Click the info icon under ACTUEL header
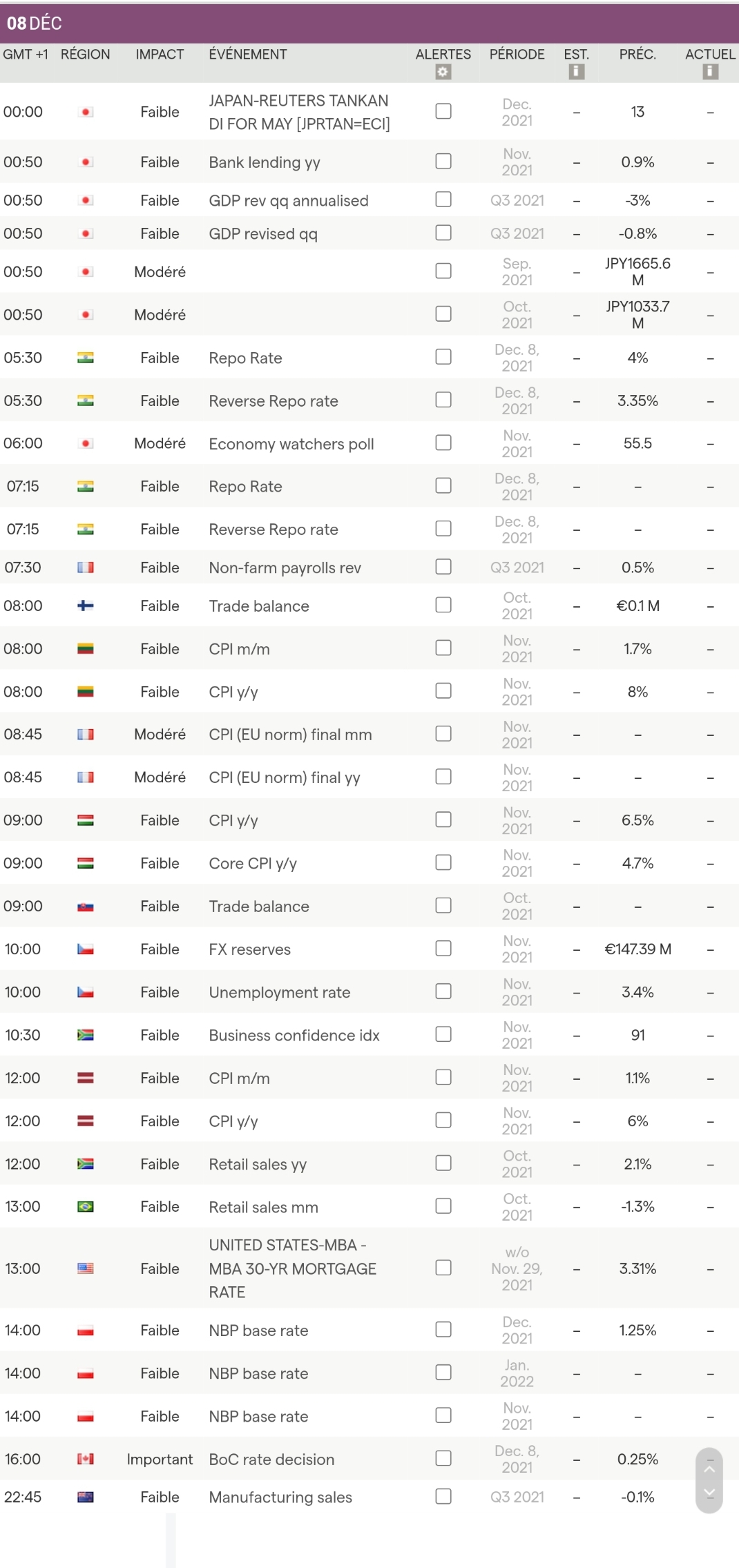 coord(710,72)
